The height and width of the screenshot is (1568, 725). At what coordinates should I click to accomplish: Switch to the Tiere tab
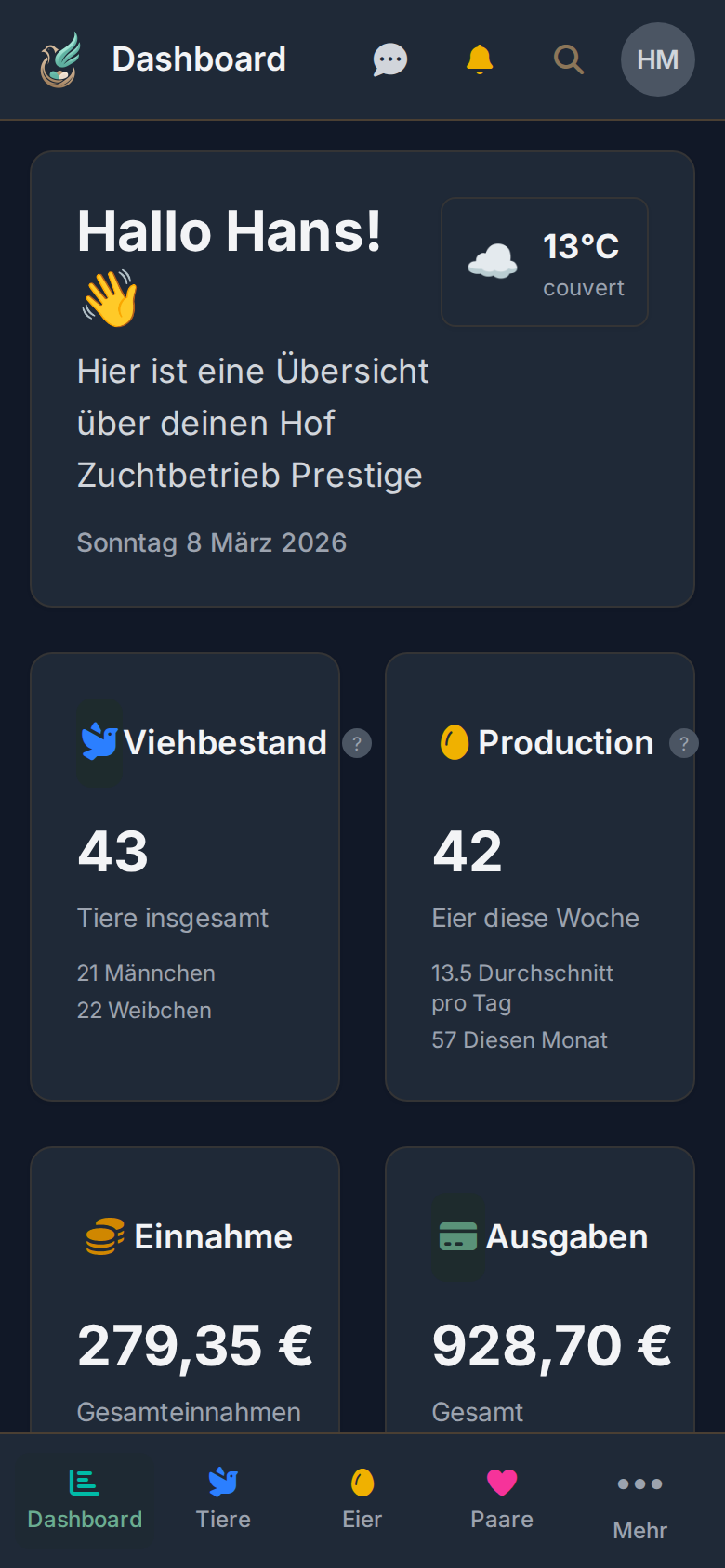pyautogui.click(x=223, y=1499)
